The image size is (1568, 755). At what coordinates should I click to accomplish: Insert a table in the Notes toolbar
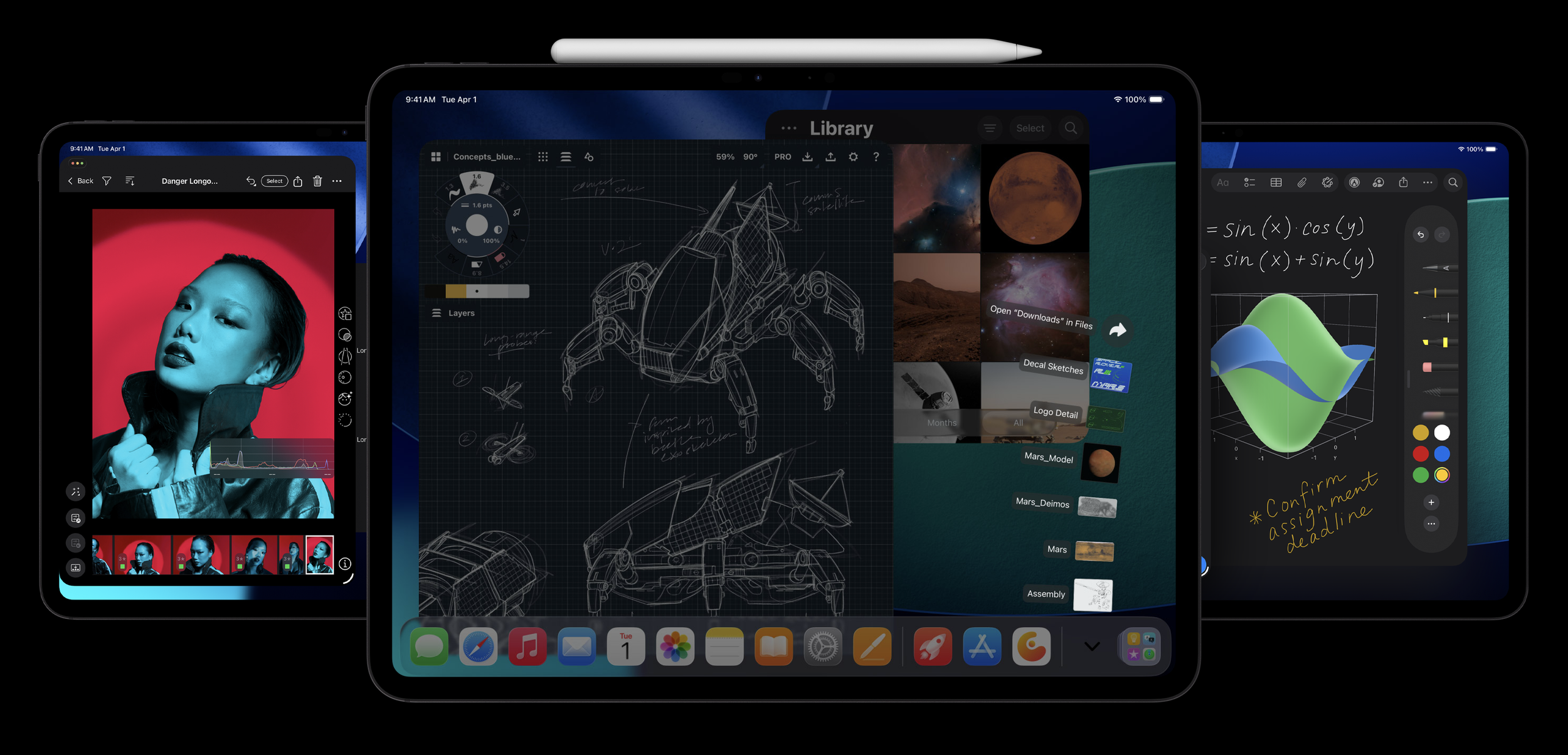(x=1276, y=182)
